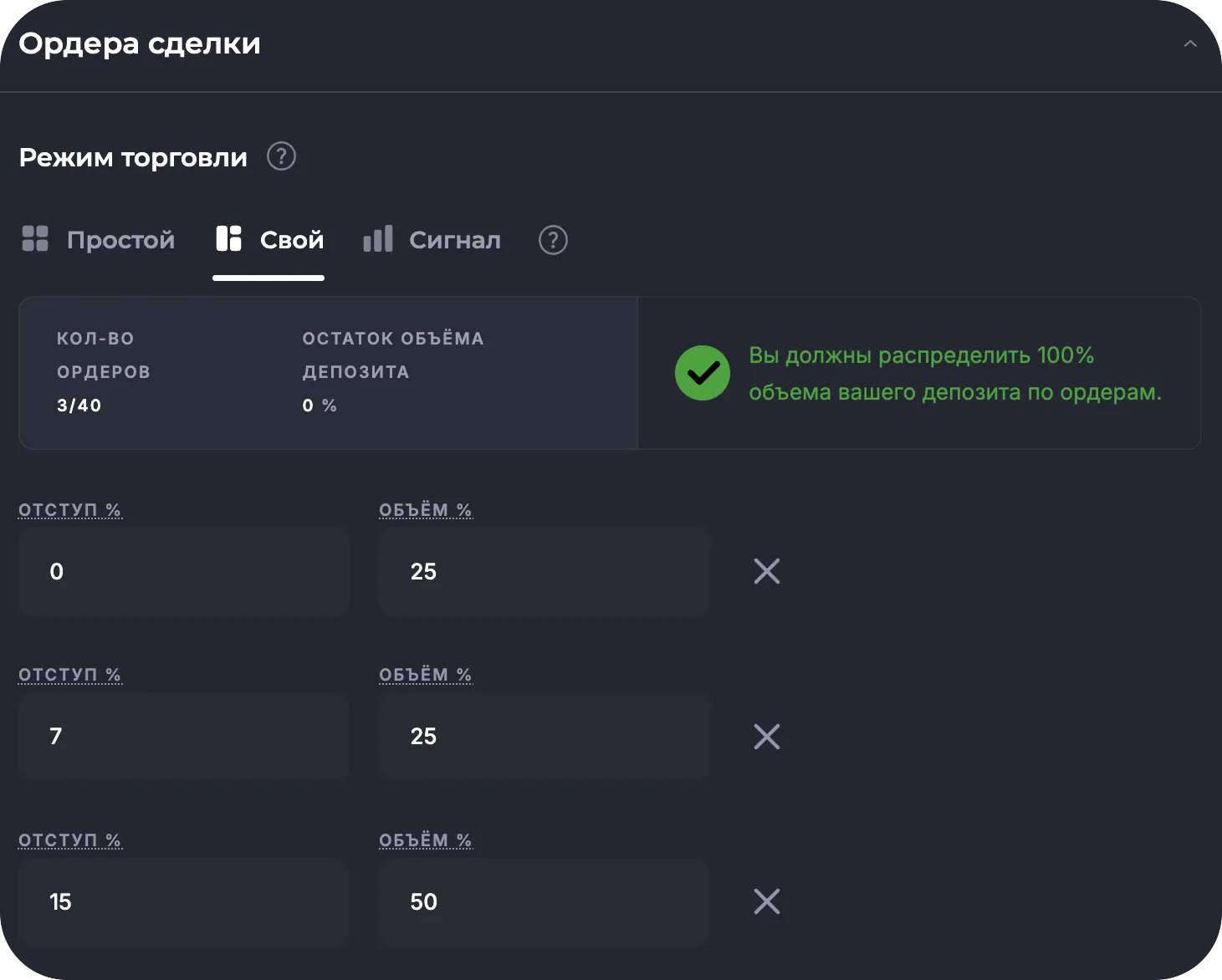Select the Свой trading mode tab
Viewport: 1222px width, 980px height.
(x=291, y=240)
